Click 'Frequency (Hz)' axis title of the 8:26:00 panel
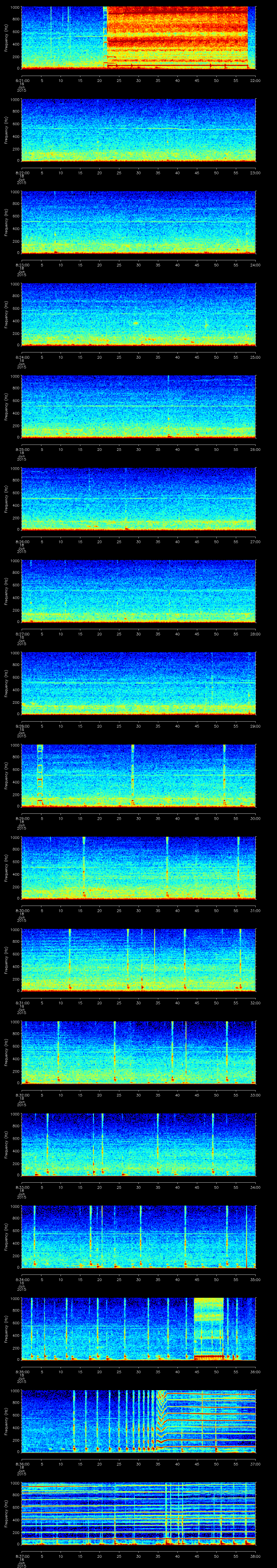This screenshot has height=1568, width=277. pyautogui.click(x=6, y=499)
